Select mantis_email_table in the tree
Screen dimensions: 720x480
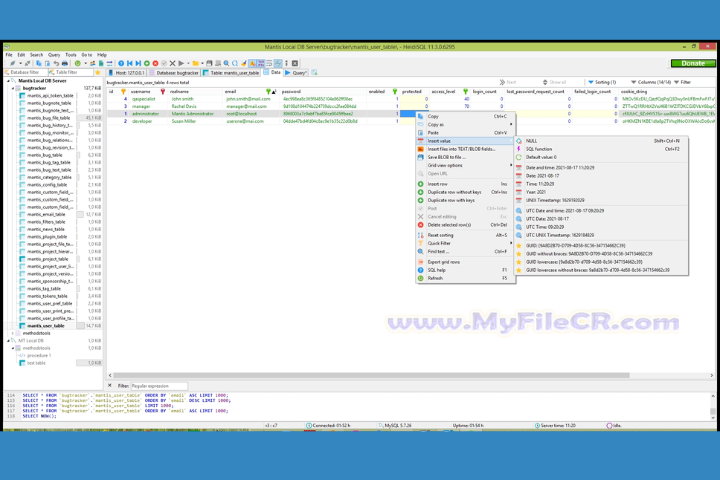pos(46,215)
